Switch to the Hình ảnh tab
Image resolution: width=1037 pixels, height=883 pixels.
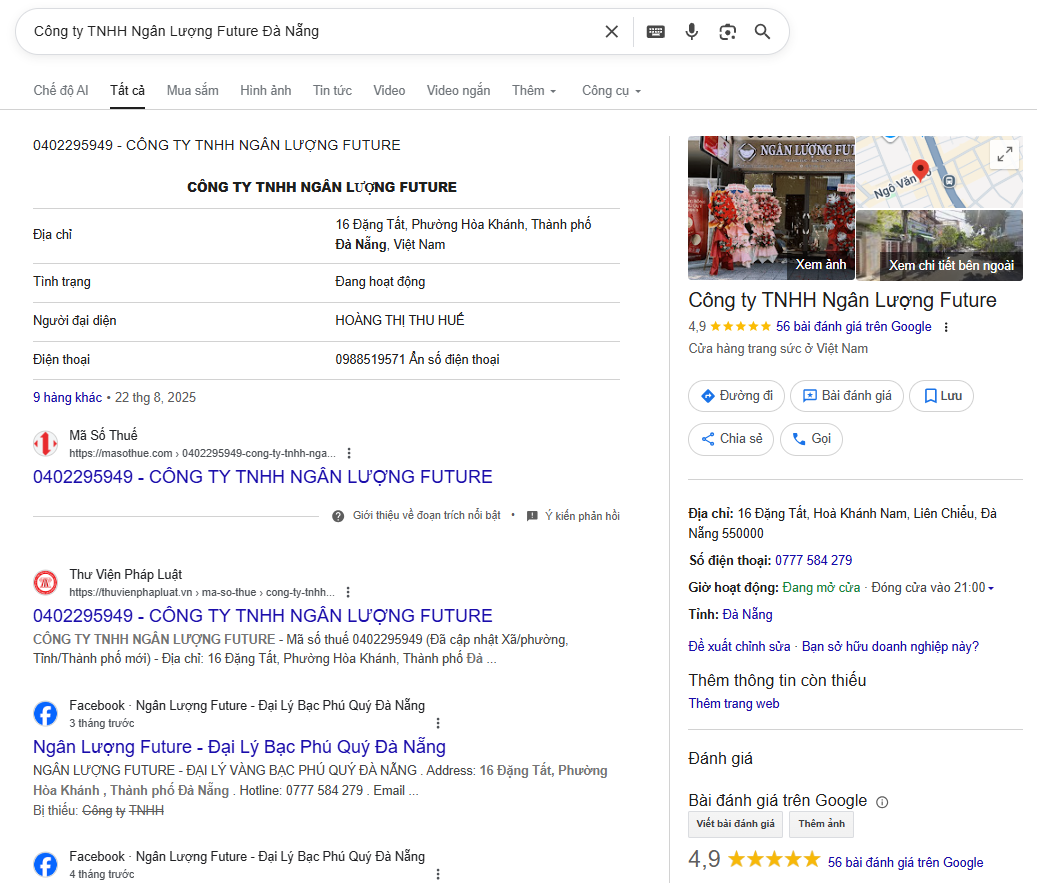[265, 91]
